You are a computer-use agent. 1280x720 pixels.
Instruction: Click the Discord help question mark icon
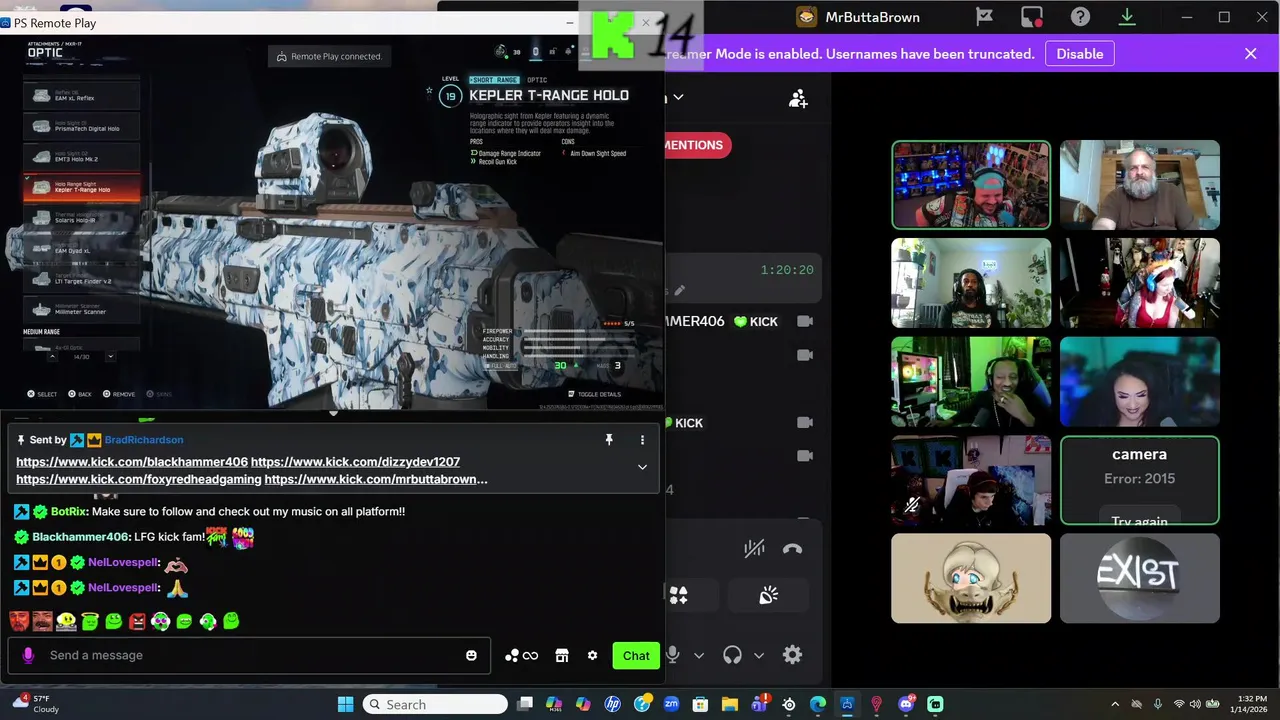coord(1080,17)
